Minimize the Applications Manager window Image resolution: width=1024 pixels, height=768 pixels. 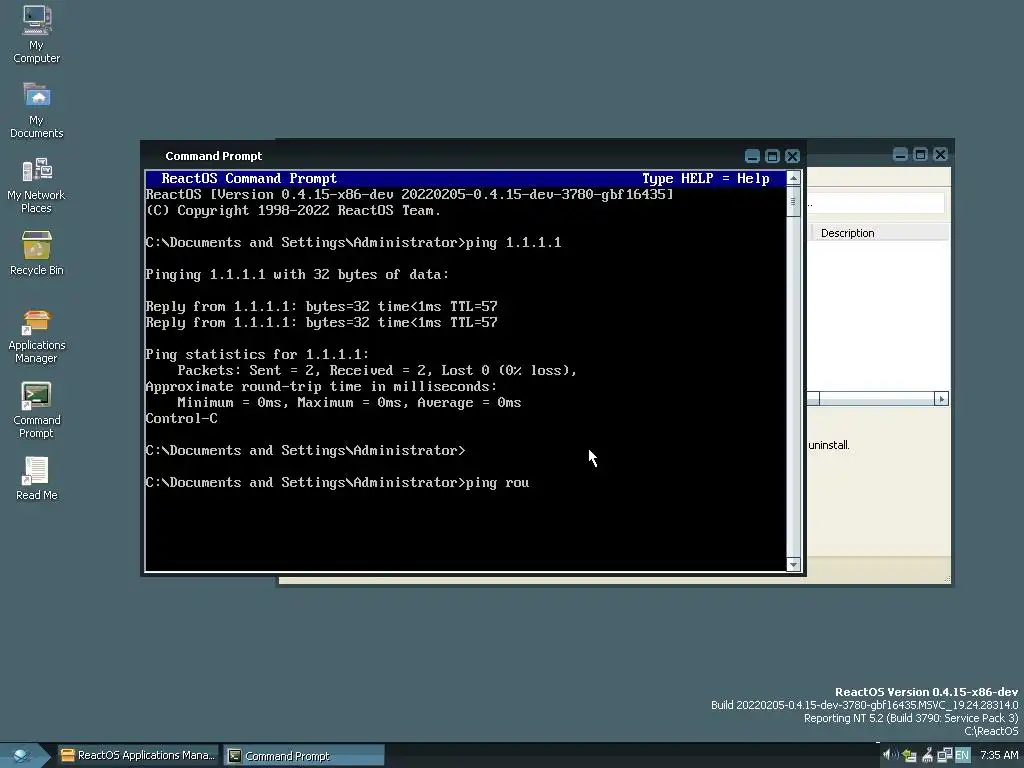pyautogui.click(x=901, y=155)
